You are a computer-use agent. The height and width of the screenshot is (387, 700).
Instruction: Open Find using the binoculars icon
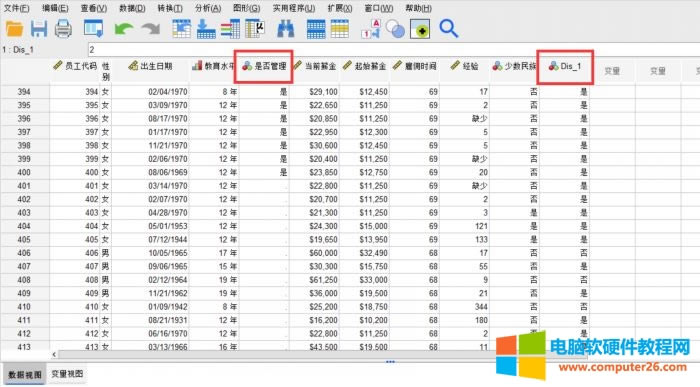[285, 29]
